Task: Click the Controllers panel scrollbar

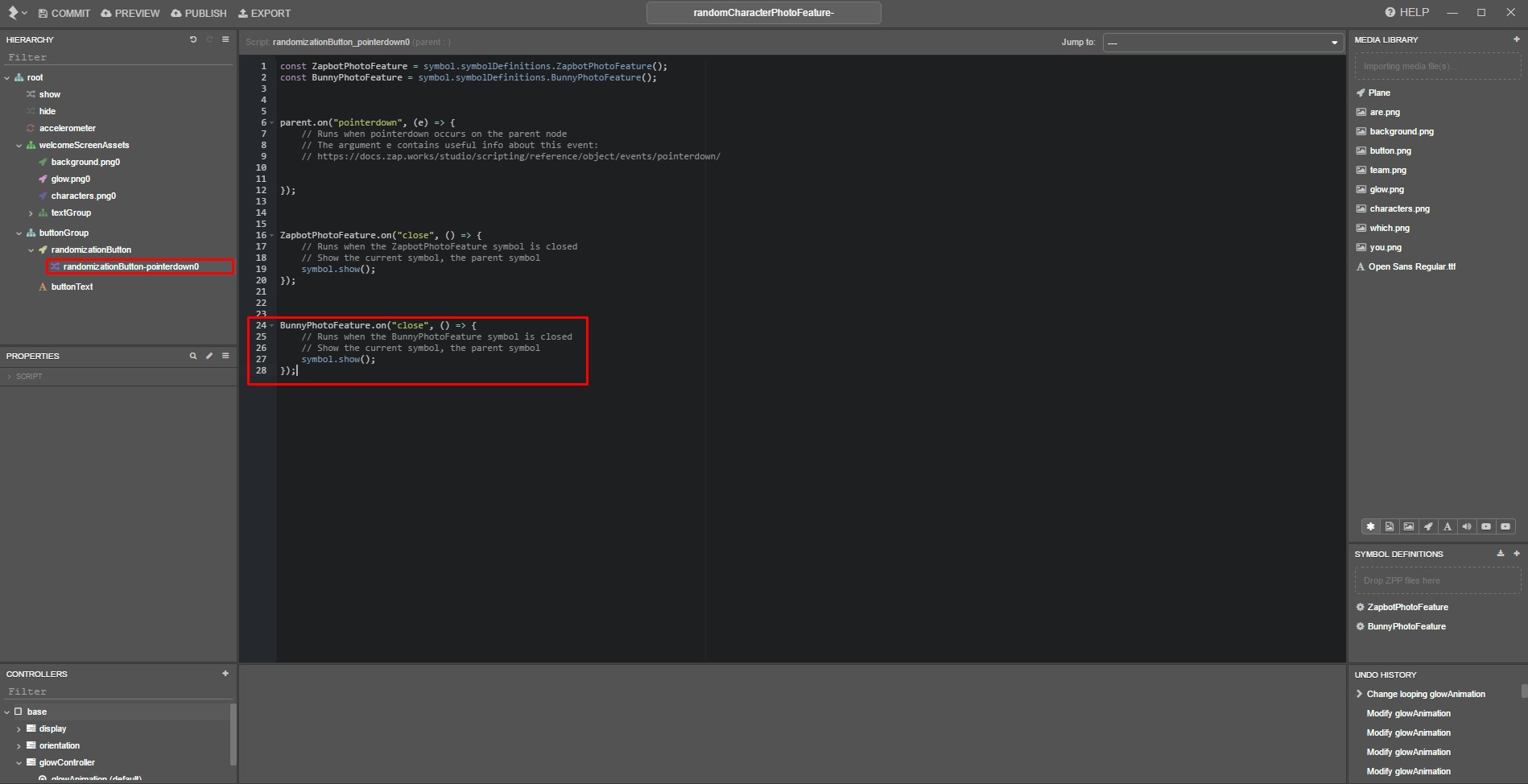Action: click(x=233, y=734)
